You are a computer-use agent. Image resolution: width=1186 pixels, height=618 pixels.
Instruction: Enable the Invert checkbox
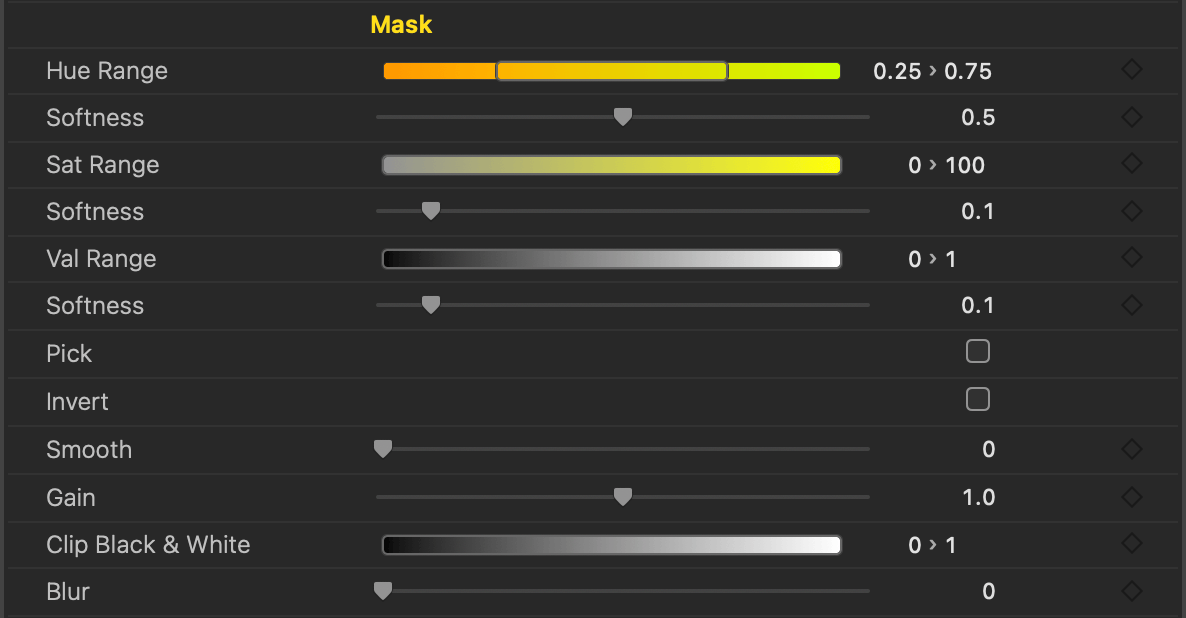(978, 400)
